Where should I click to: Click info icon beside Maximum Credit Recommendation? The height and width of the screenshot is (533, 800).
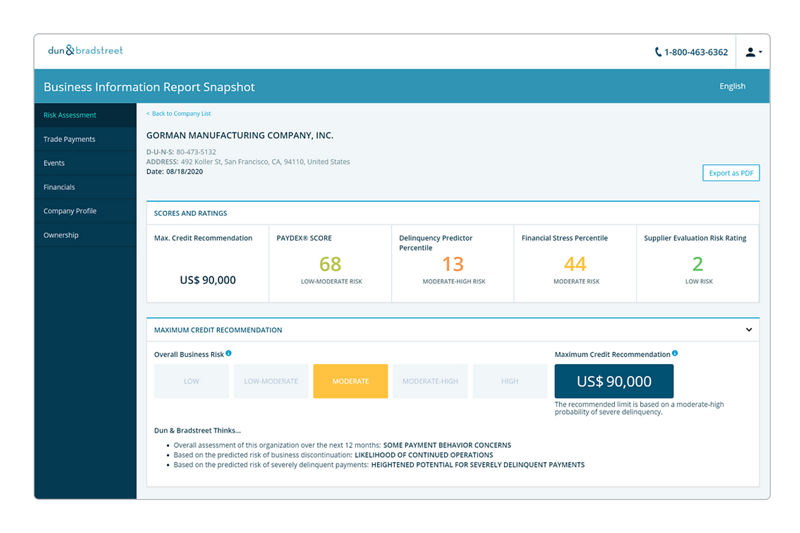coord(675,353)
